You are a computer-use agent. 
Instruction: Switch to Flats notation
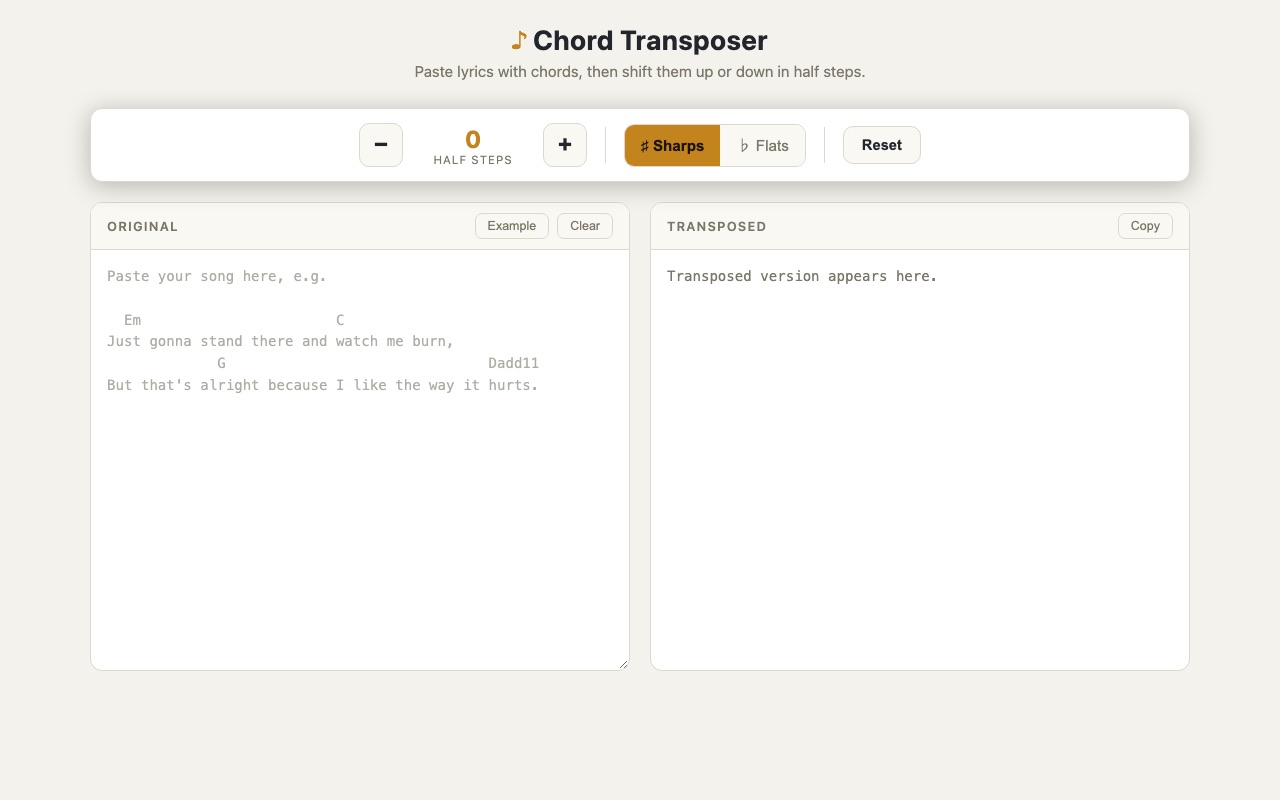pyautogui.click(x=763, y=146)
